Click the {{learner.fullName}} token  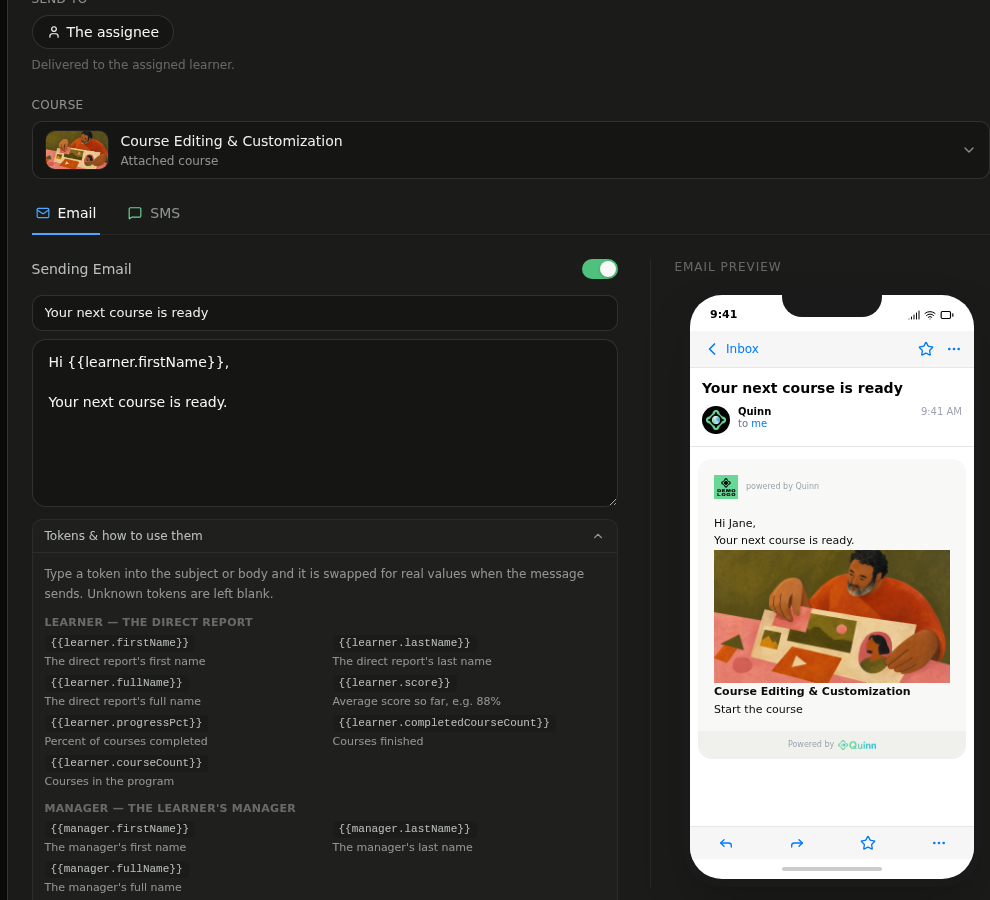116,683
